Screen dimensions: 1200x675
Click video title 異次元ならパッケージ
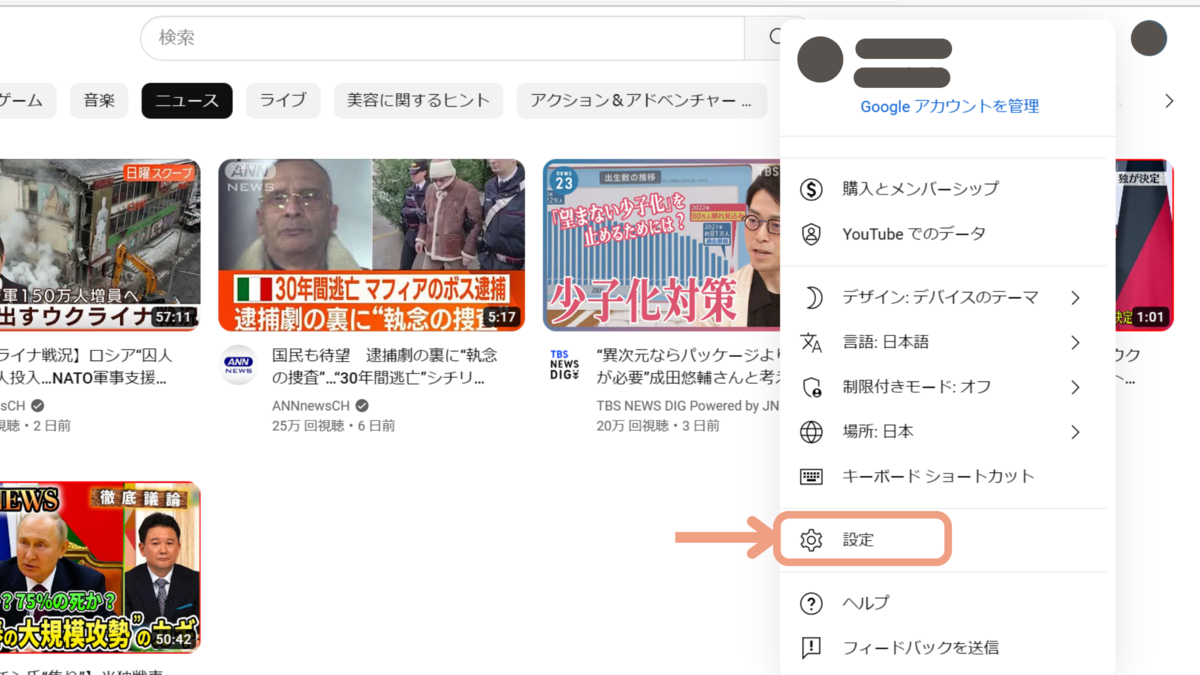(x=688, y=367)
